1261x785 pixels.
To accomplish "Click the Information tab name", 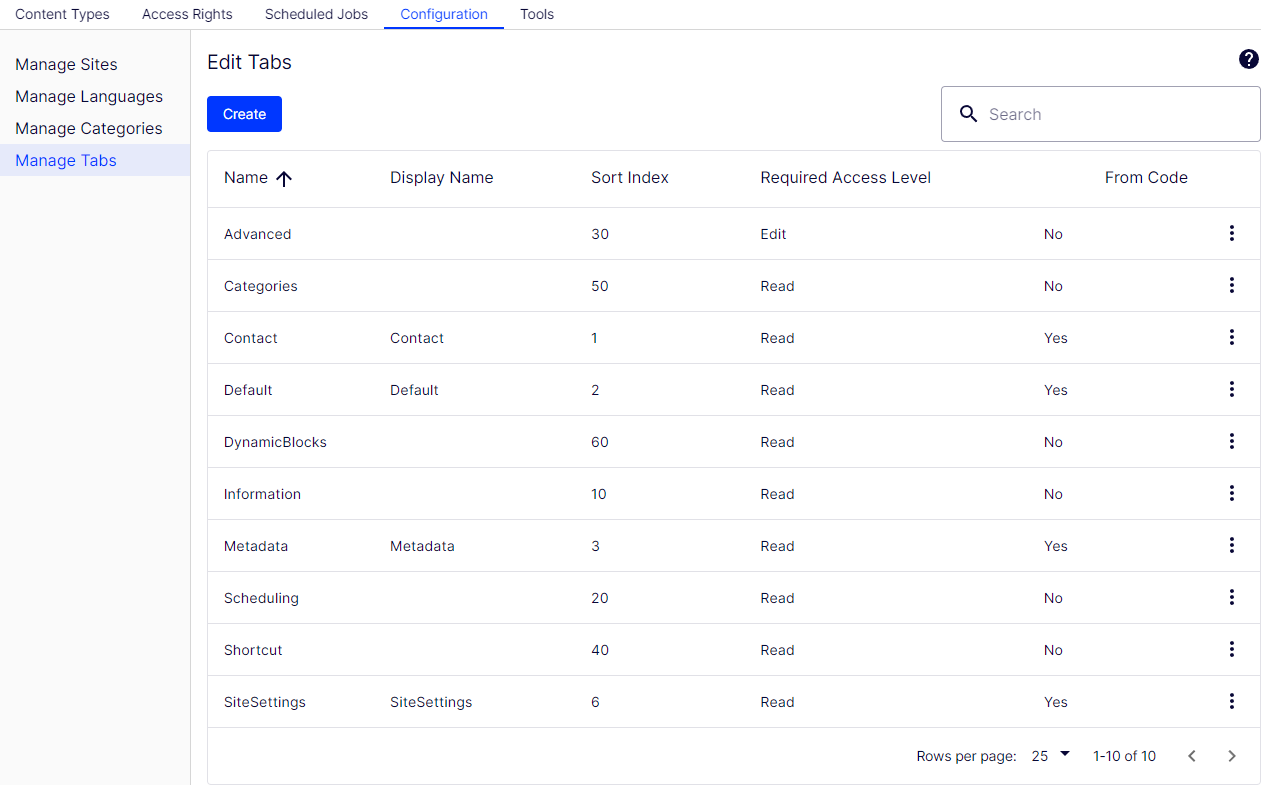I will [x=262, y=494].
